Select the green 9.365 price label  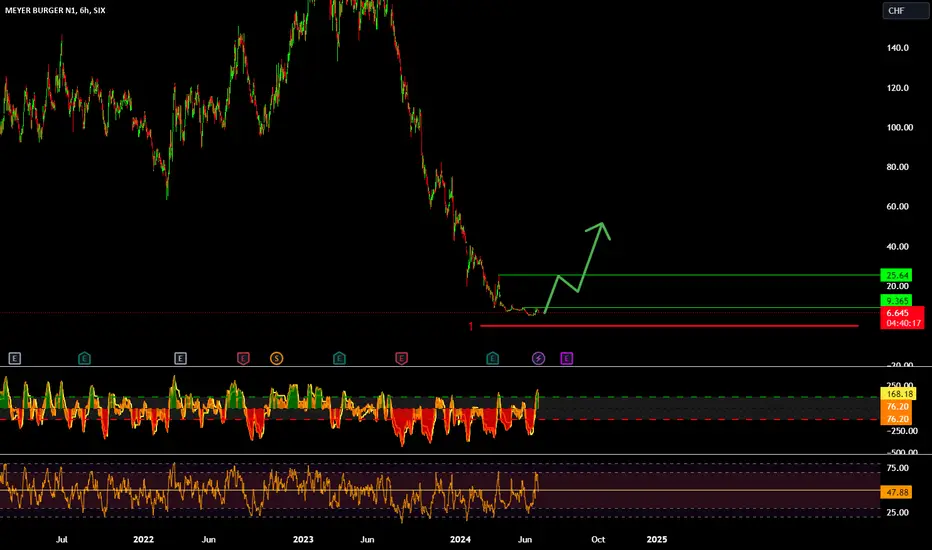[896, 301]
